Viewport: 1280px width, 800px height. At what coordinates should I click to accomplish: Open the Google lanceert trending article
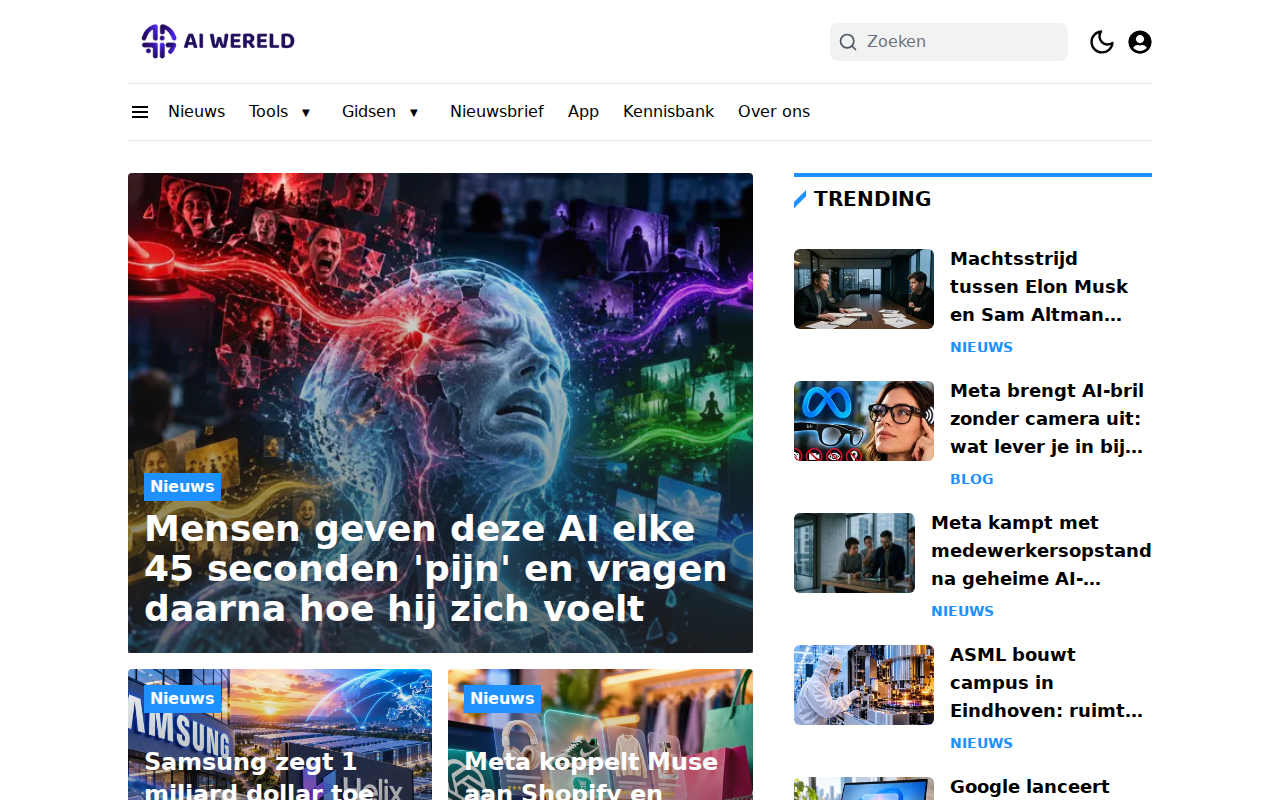point(1030,787)
